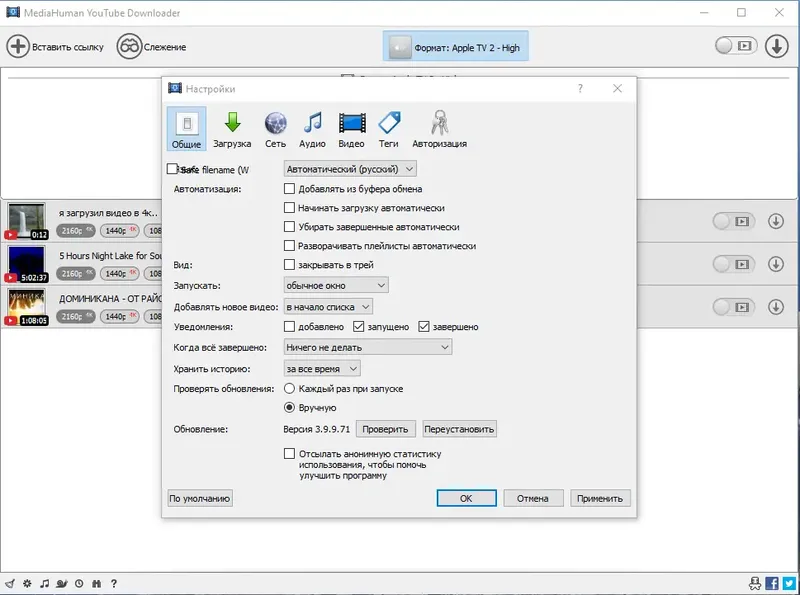
Task: Enable Убирать завершенные автоматически
Action: point(289,227)
